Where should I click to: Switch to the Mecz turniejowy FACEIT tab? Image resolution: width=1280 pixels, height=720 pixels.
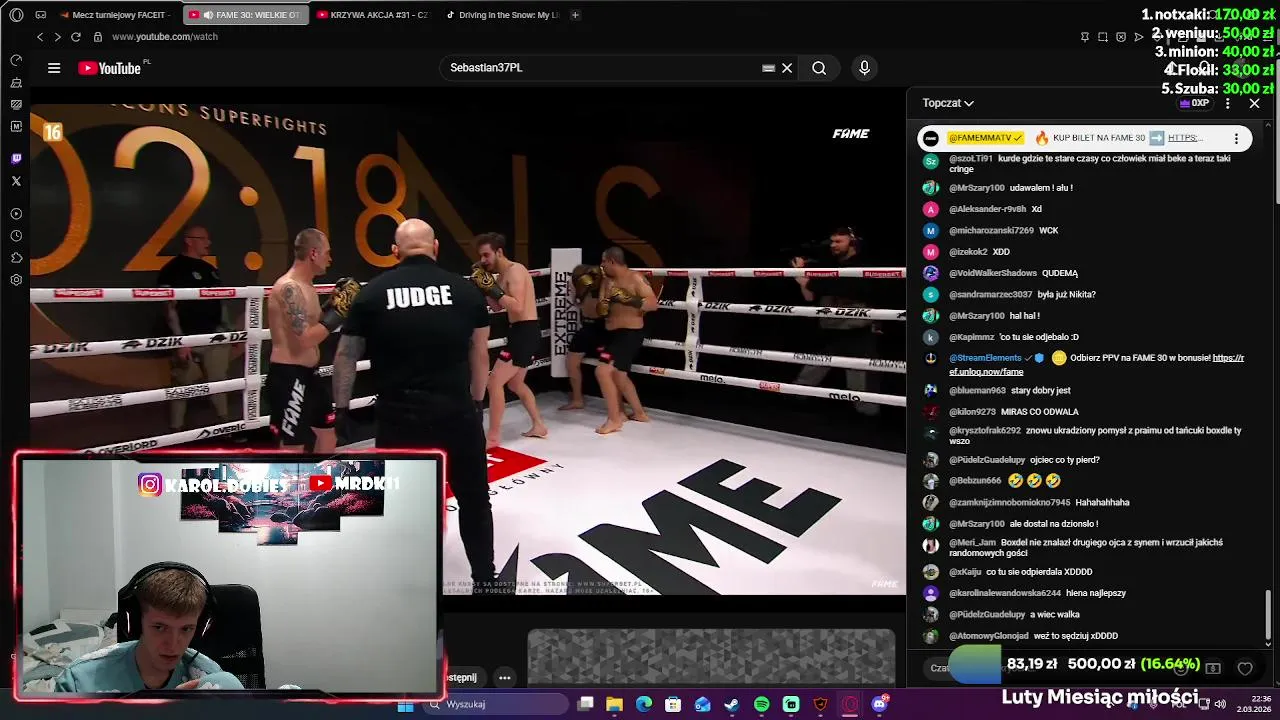[117, 15]
